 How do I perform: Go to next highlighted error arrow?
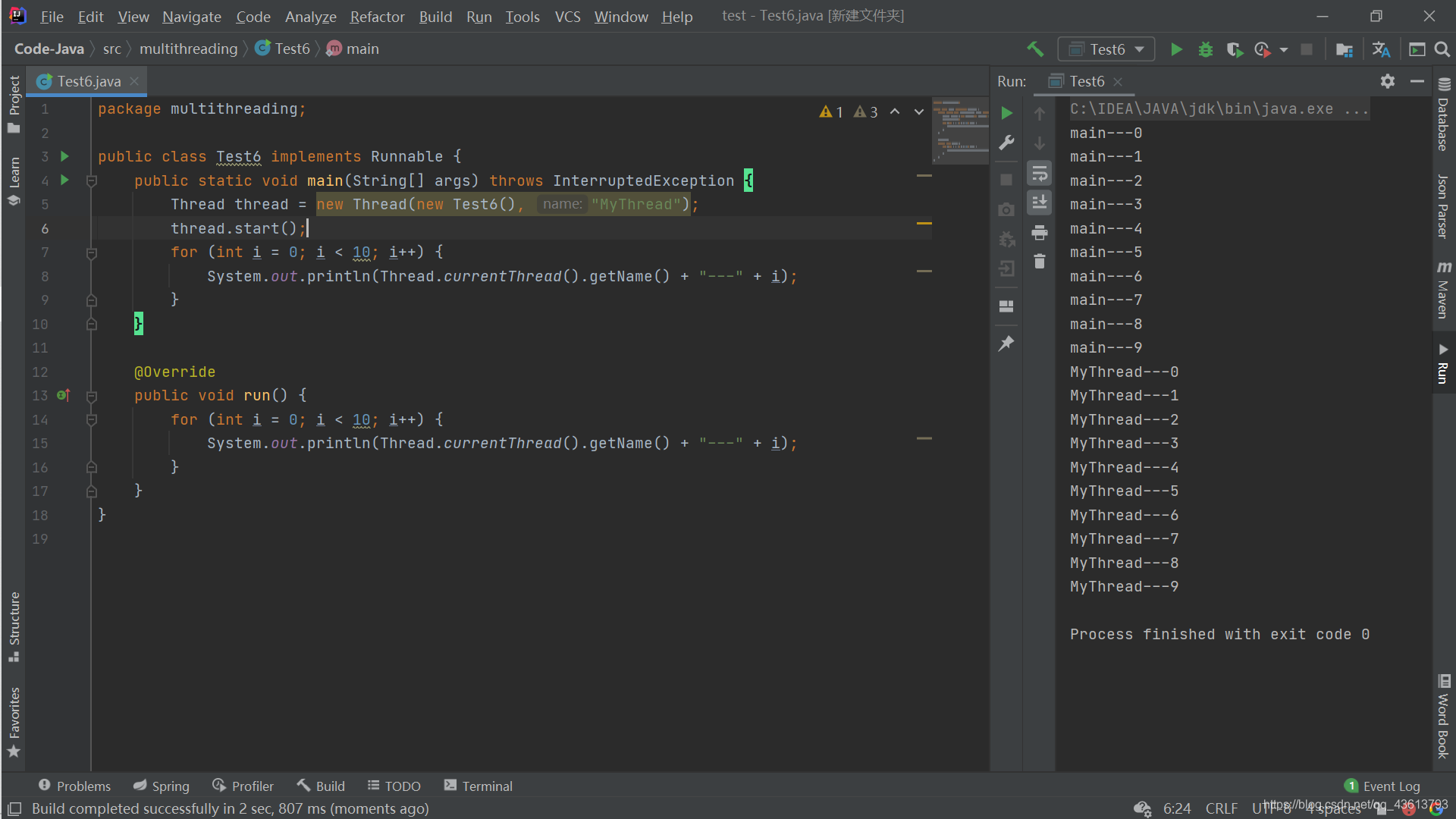(919, 111)
